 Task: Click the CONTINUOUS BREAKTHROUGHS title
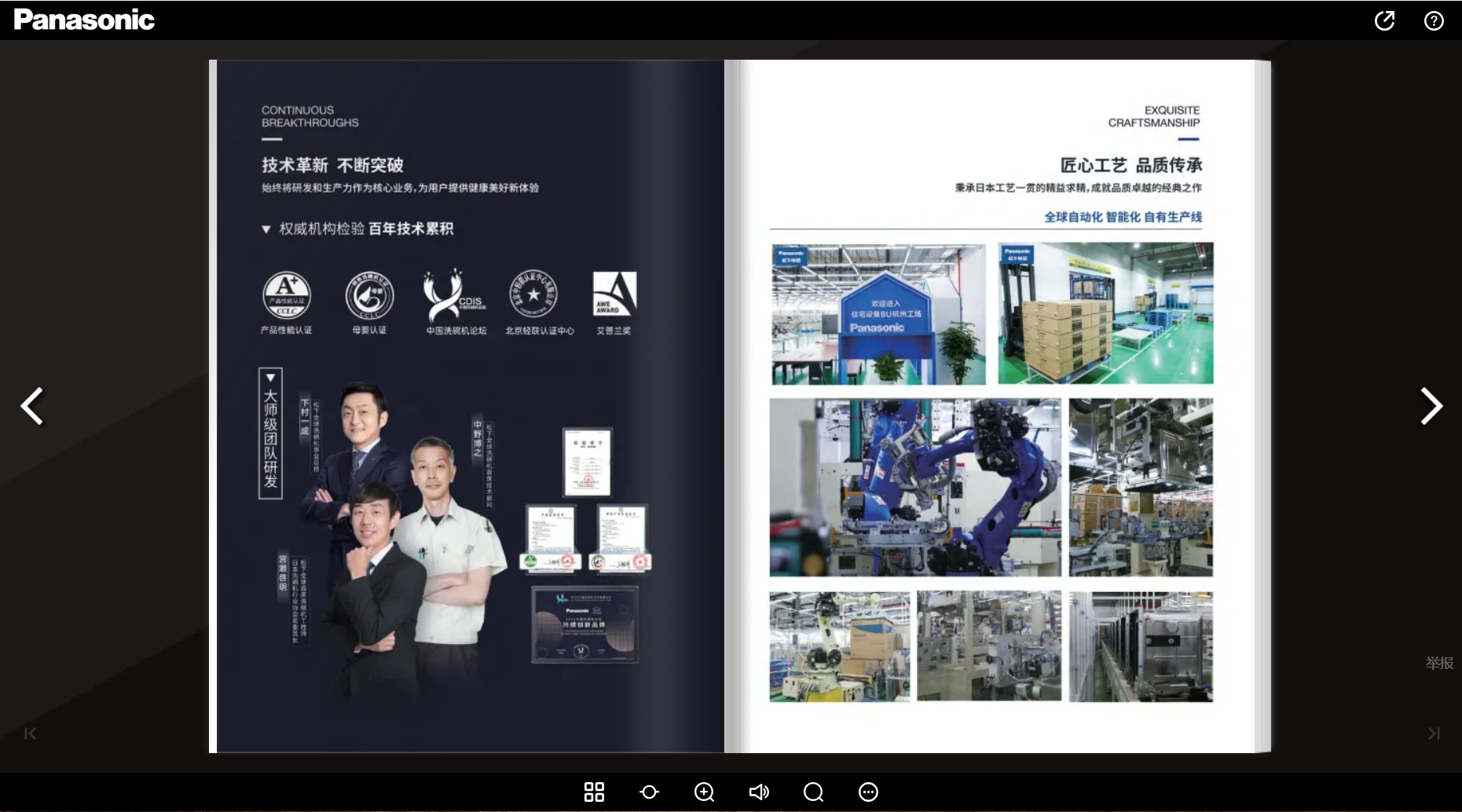[x=310, y=116]
